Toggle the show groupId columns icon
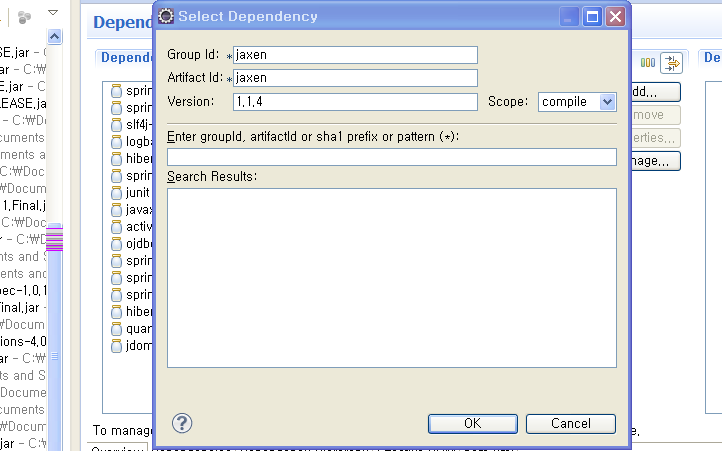The height and width of the screenshot is (451, 722). (x=647, y=63)
